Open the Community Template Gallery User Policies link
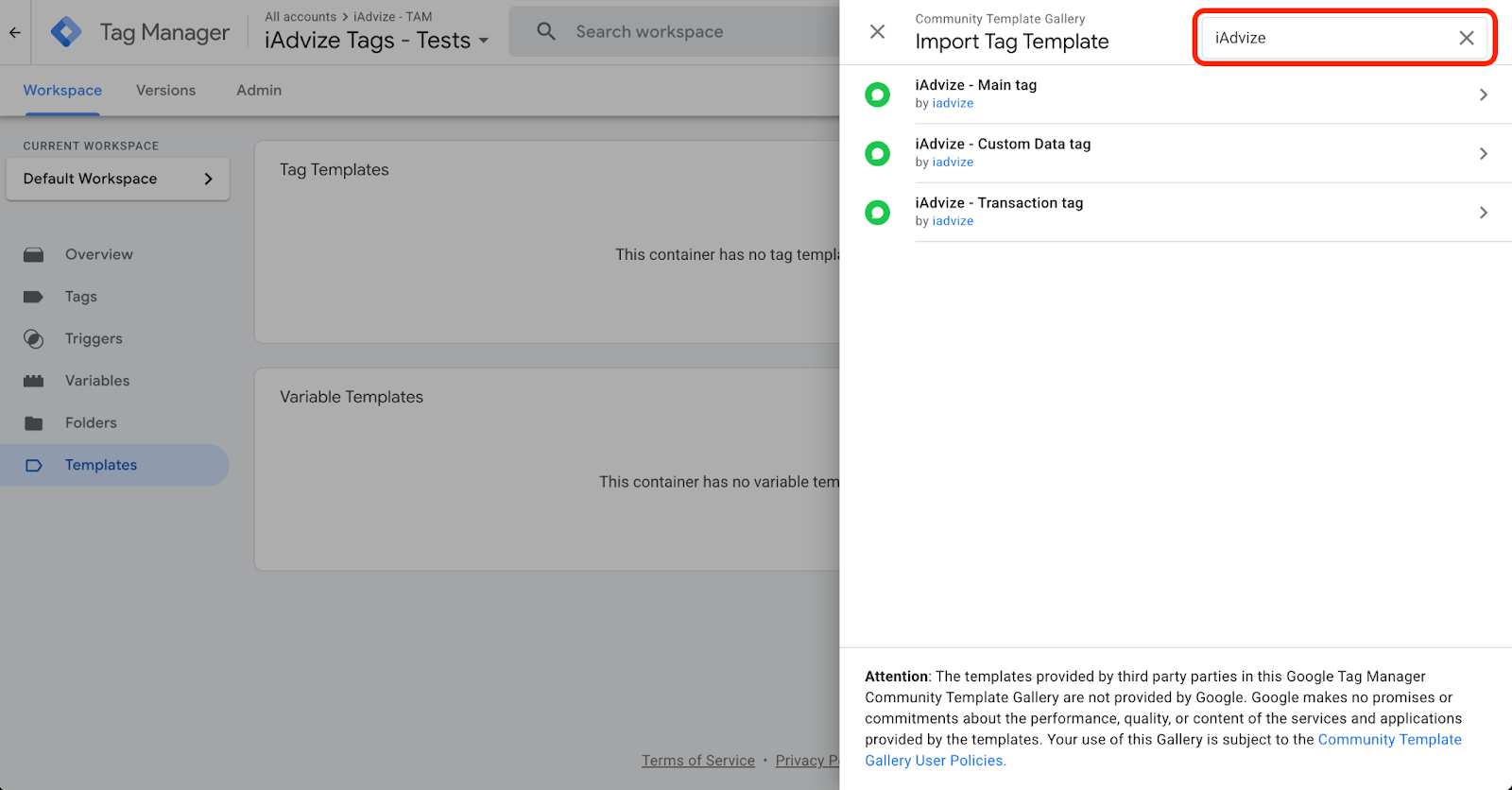Screen dimensions: 1512x790 click(1389, 740)
